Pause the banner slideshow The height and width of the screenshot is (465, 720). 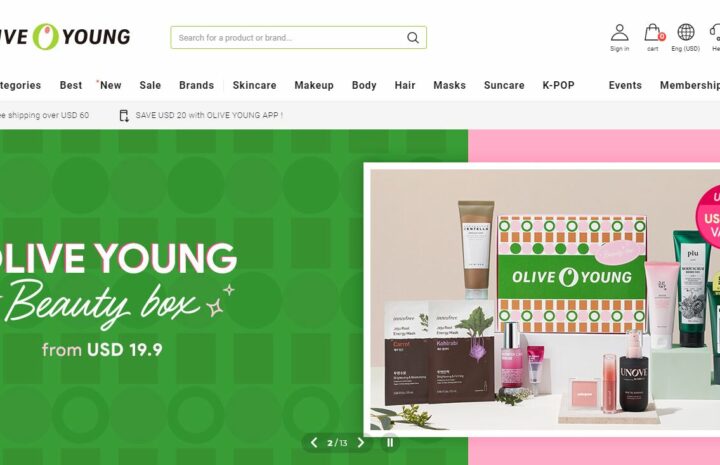coord(390,443)
